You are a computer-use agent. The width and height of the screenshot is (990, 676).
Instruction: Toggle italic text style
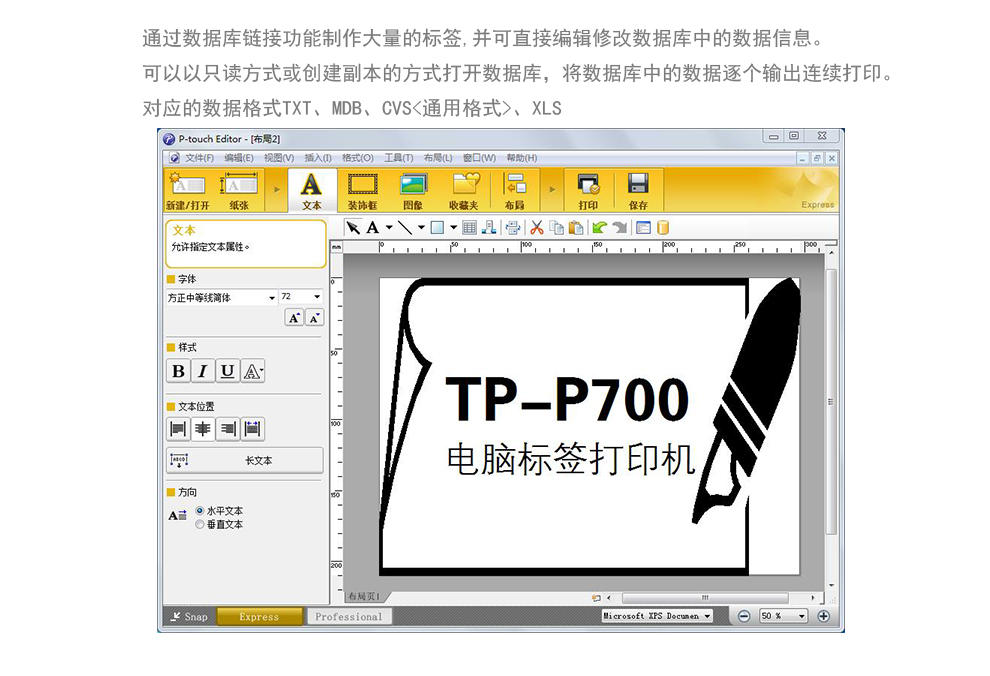(x=203, y=371)
